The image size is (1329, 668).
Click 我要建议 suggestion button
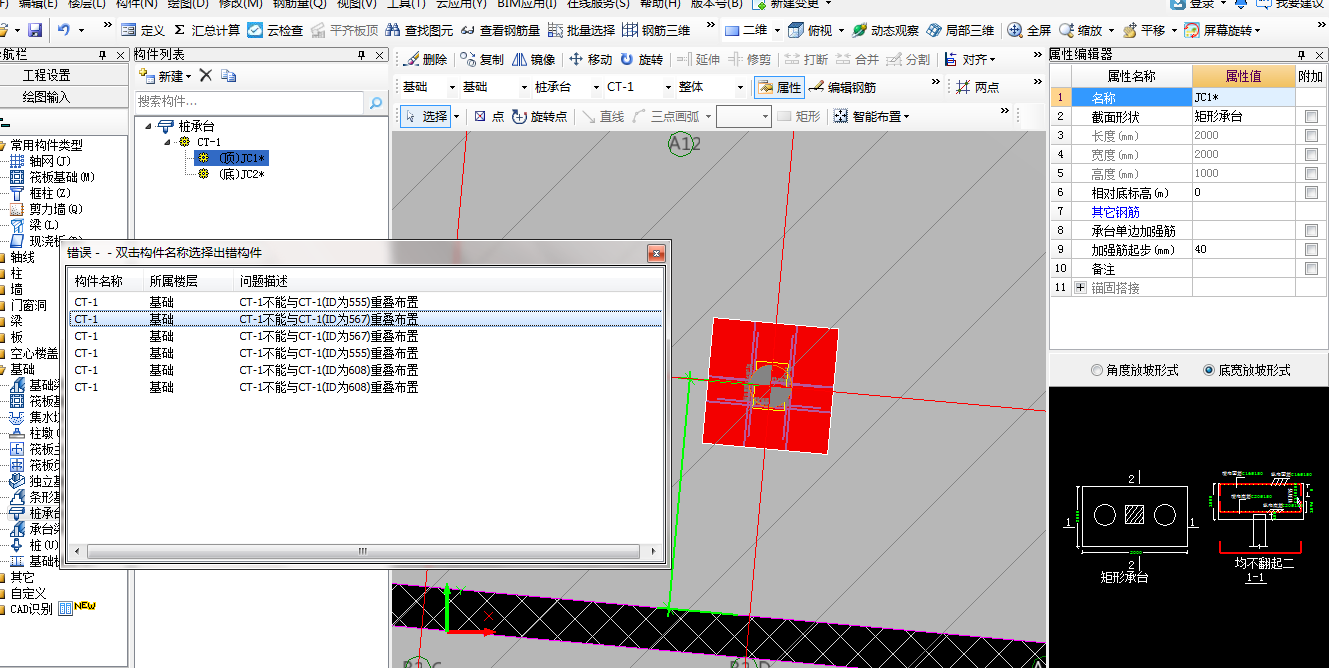pyautogui.click(x=1289, y=4)
